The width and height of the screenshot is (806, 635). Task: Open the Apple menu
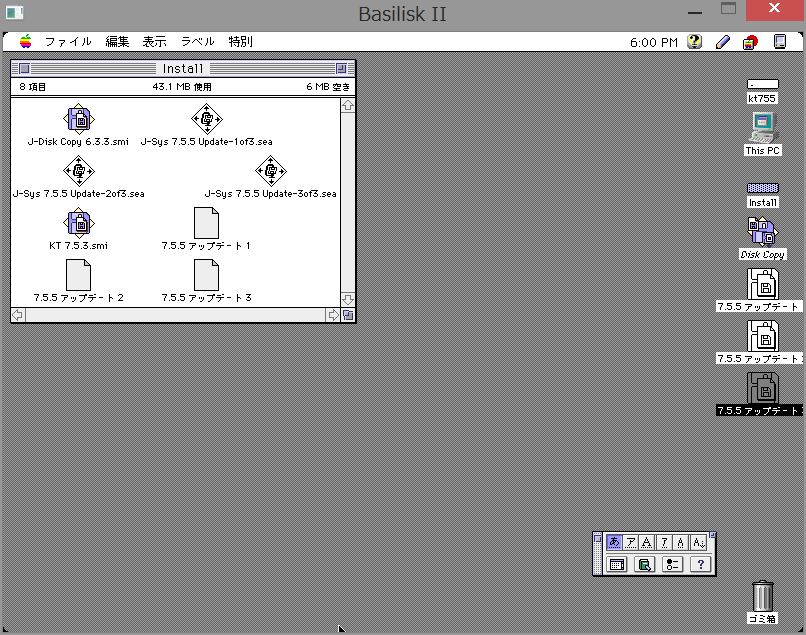coord(25,42)
